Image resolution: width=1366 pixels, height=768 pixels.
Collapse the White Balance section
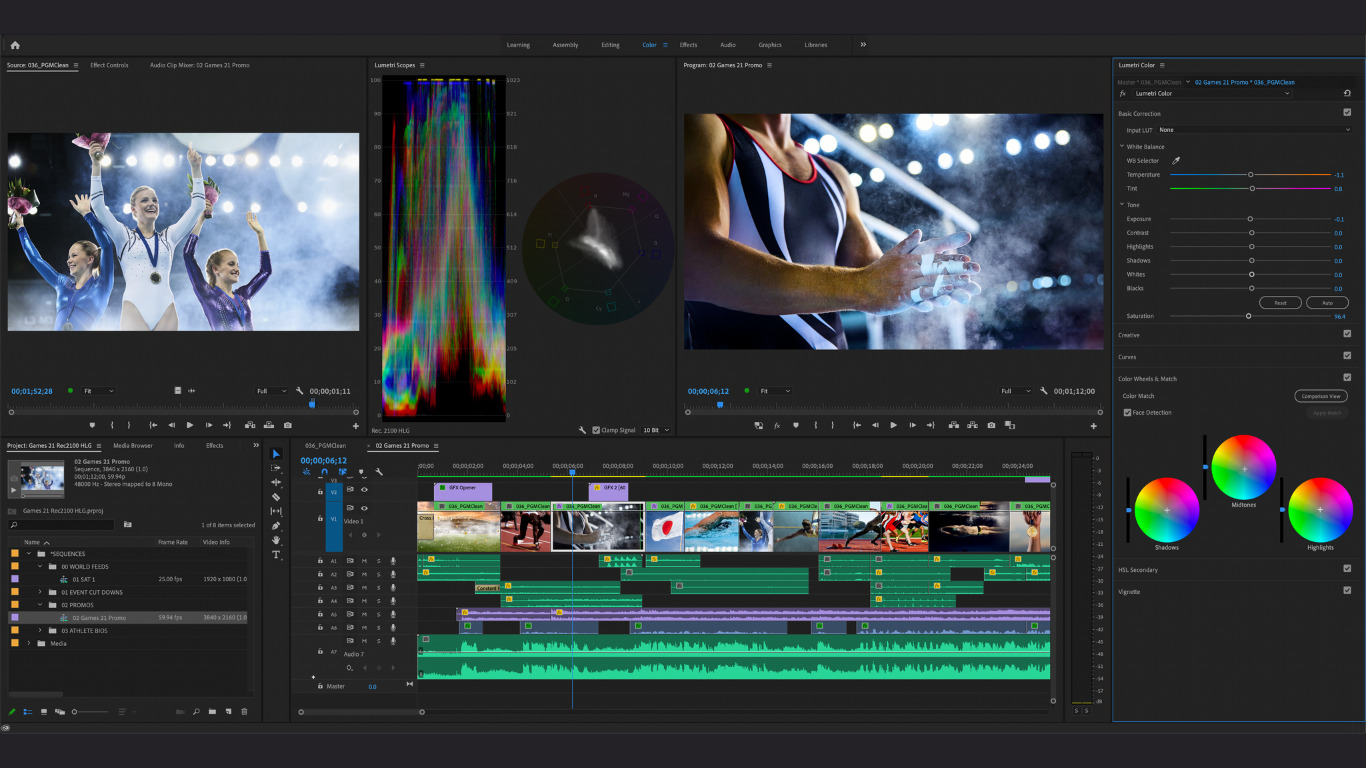1122,147
